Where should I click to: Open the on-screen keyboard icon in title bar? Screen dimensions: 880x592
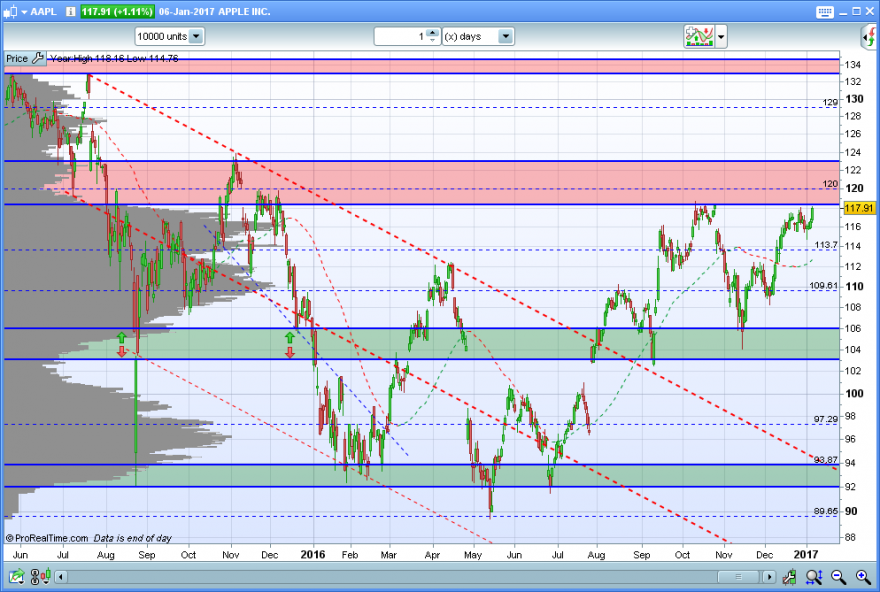click(824, 12)
